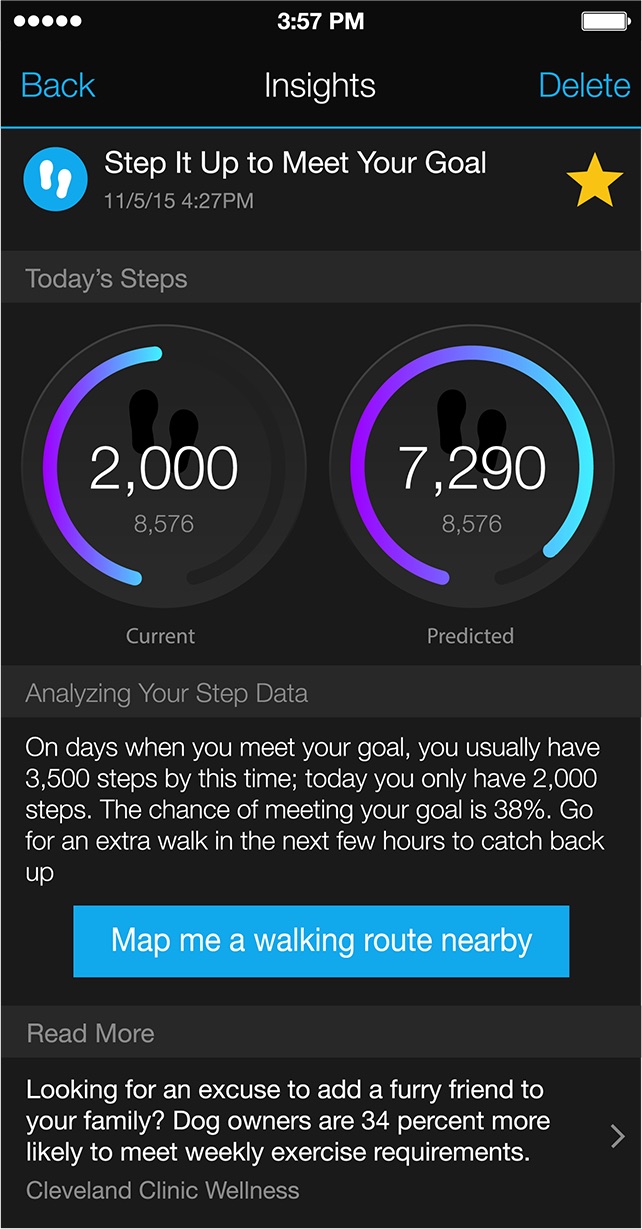Tap the Analyzing Your Step Data header
The image size is (642, 1229).
pyautogui.click(x=167, y=694)
